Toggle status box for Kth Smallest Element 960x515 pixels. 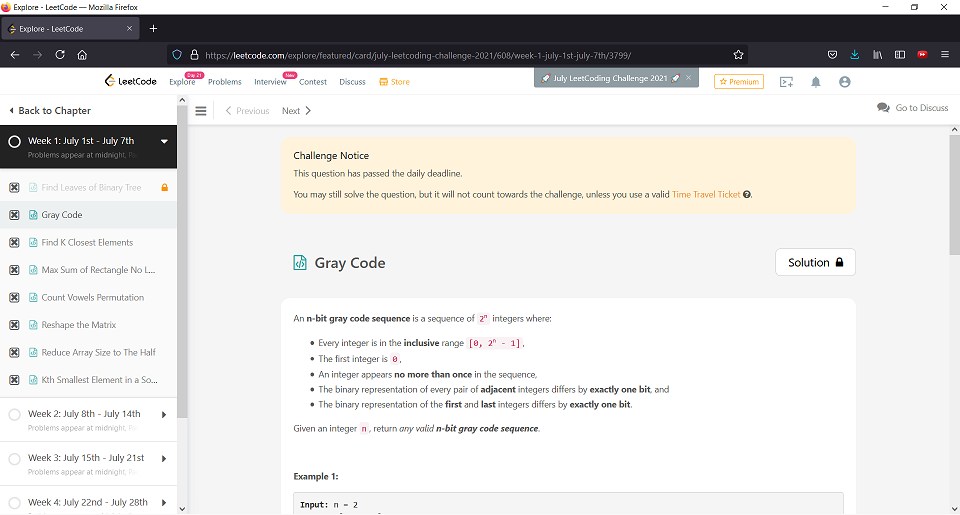(15, 380)
